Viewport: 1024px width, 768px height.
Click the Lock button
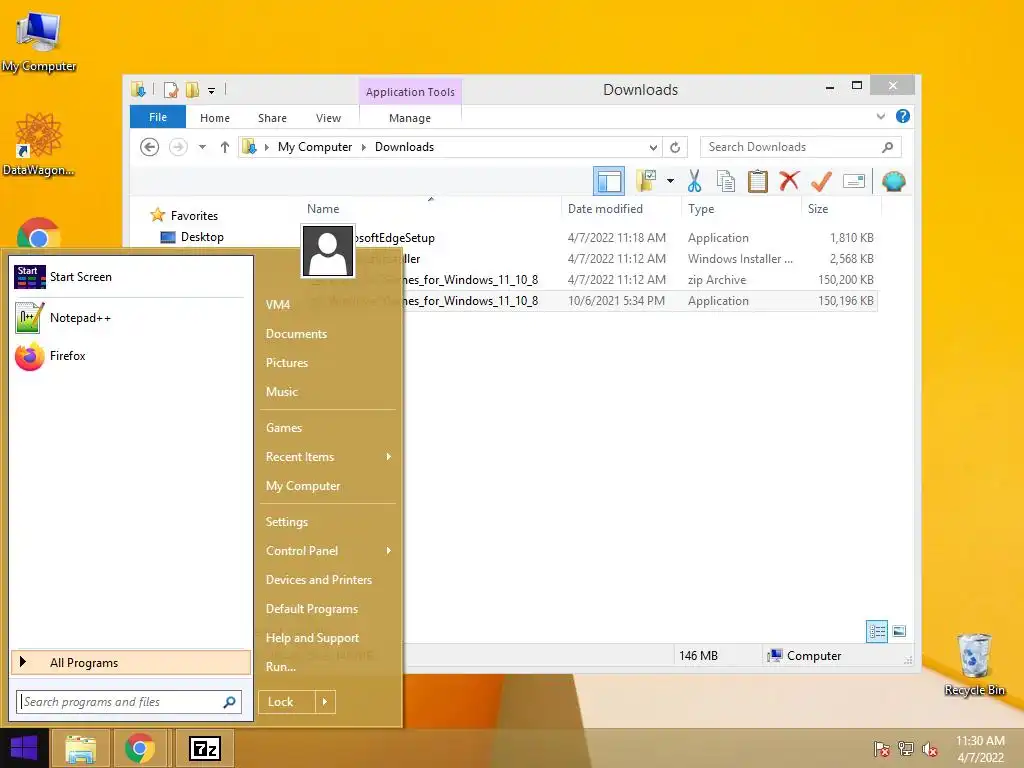(287, 702)
